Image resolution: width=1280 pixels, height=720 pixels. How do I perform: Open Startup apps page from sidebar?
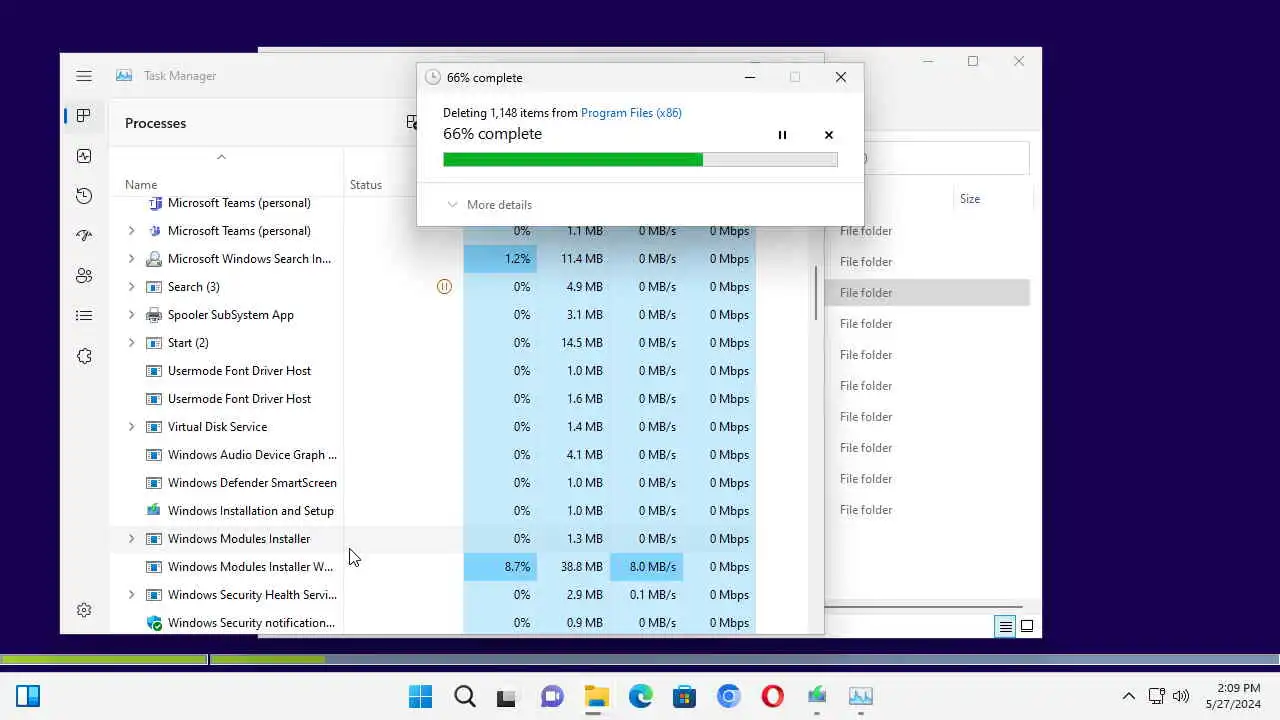pos(84,236)
